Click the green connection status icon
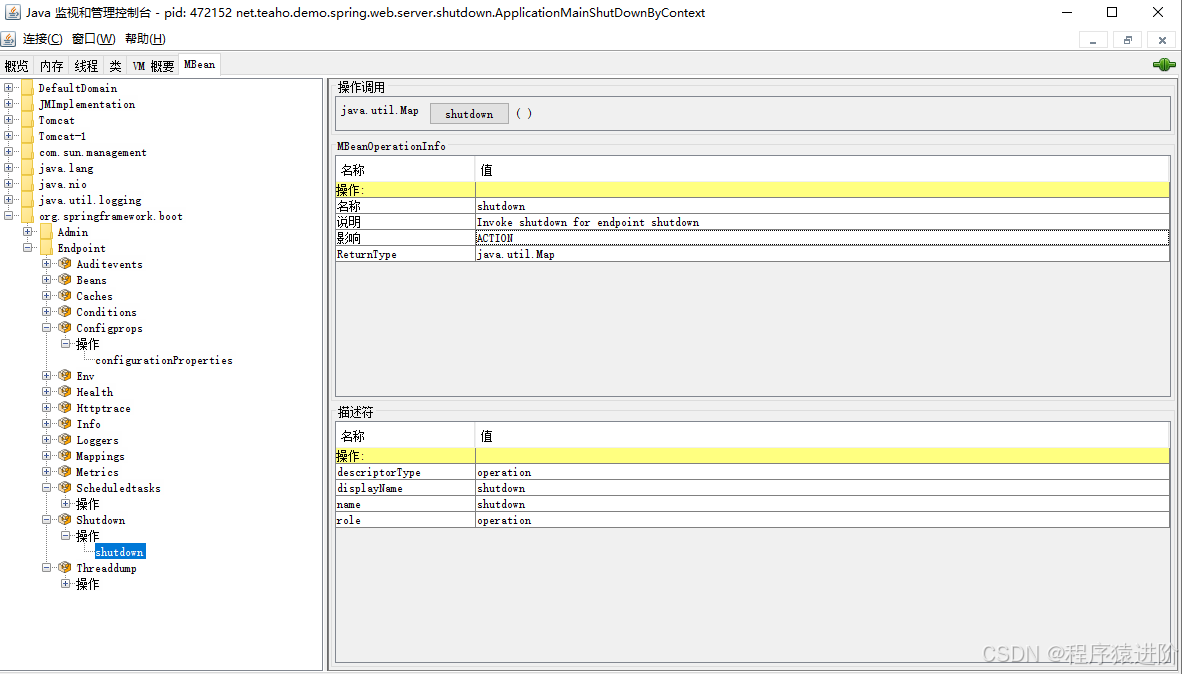The width and height of the screenshot is (1183, 674). pyautogui.click(x=1163, y=65)
